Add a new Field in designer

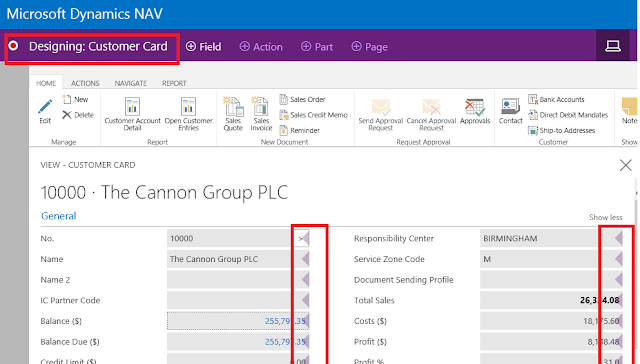click(203, 47)
